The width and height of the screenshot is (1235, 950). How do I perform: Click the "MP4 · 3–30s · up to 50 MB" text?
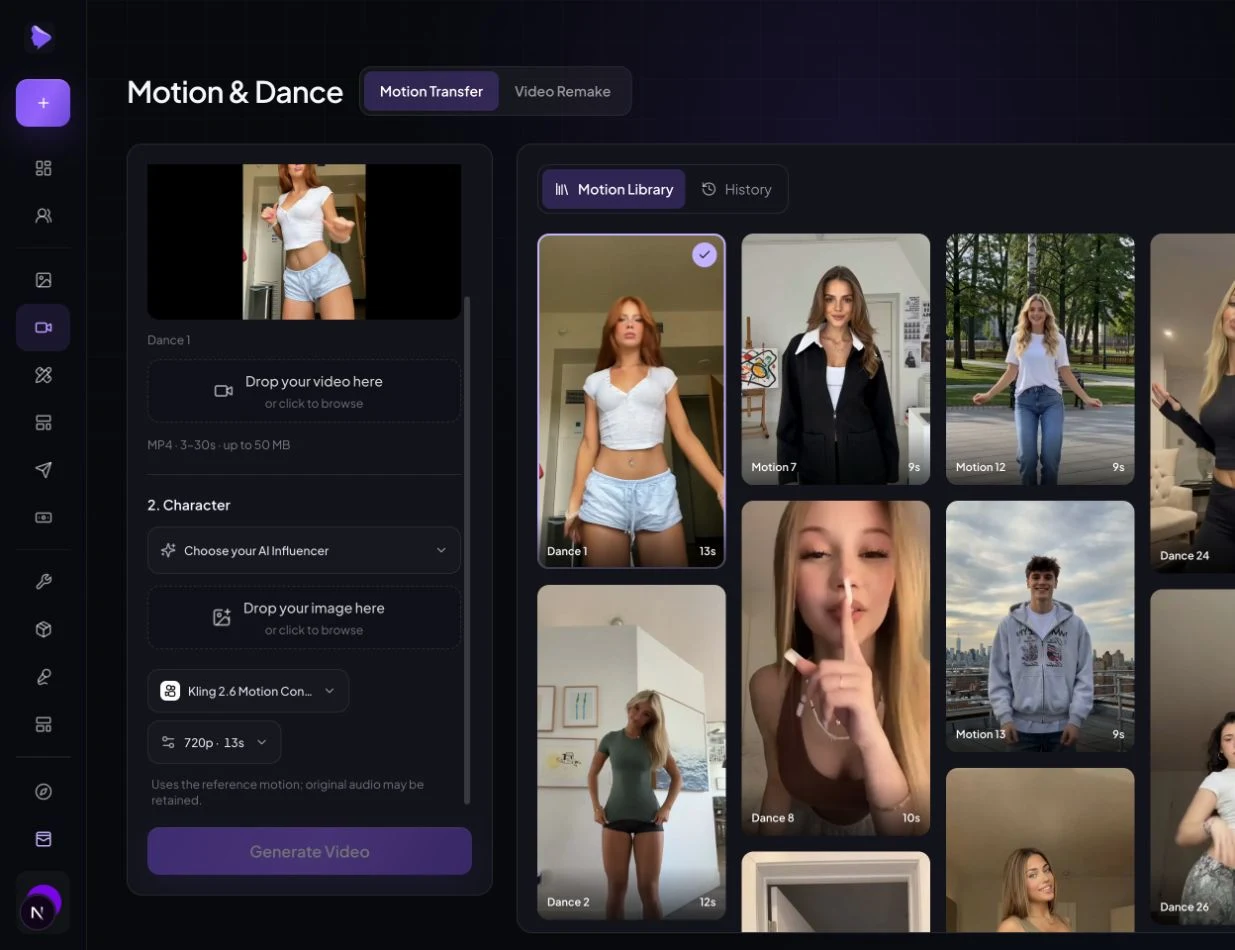[219, 445]
